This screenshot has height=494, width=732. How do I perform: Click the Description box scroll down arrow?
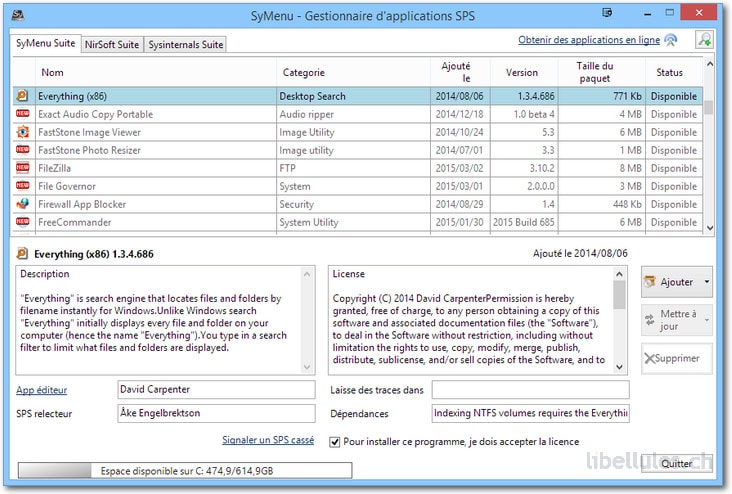307,367
